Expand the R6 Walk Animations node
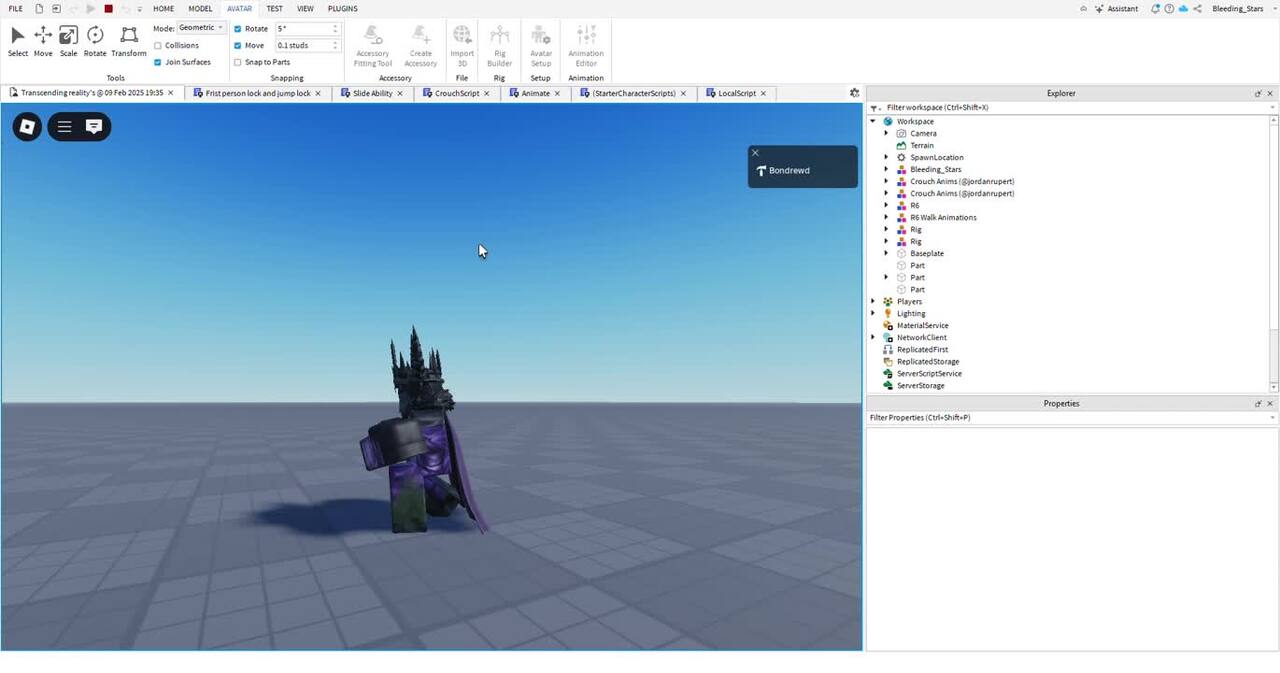 click(886, 217)
